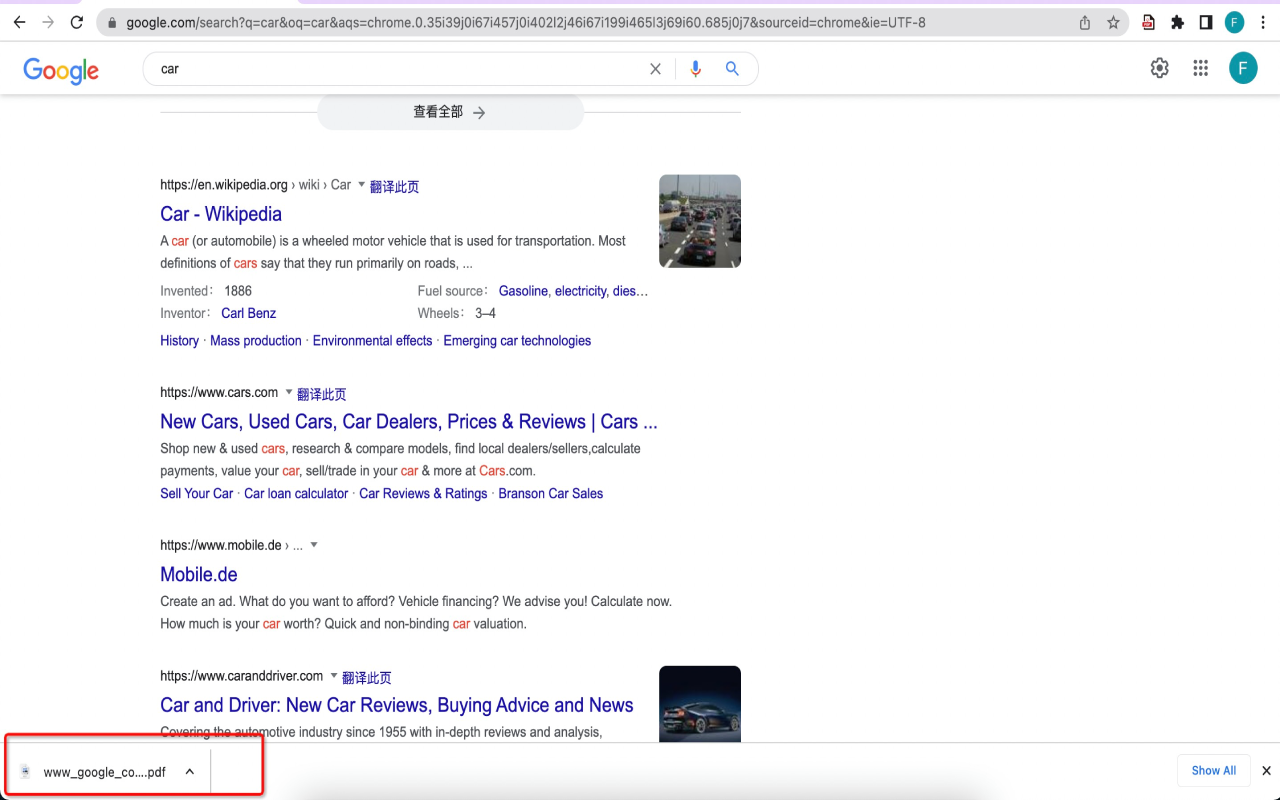This screenshot has width=1280, height=800.
Task: Open the Car loan calculator sitelink
Action: tap(296, 494)
